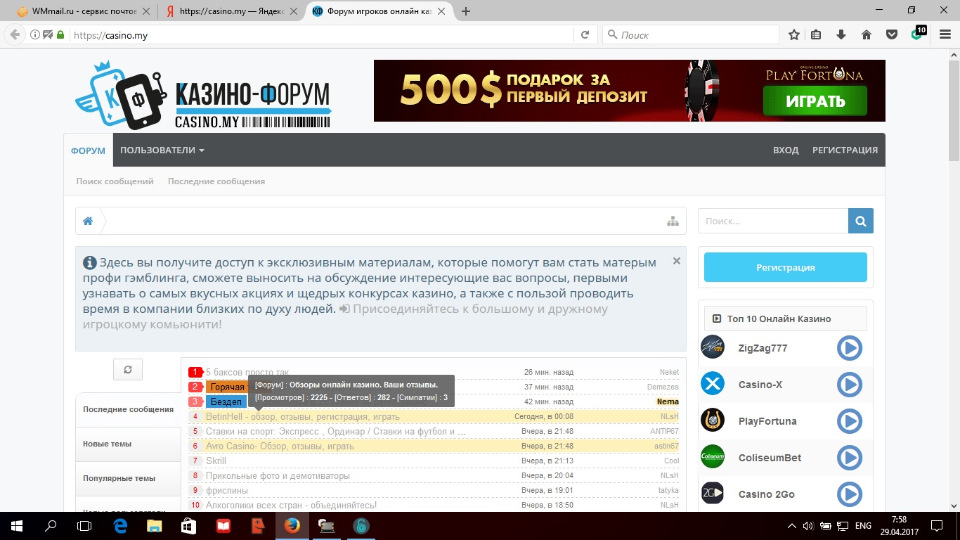The image size is (960, 540).
Task: Show hidden system tray icons chevron
Action: [x=792, y=526]
